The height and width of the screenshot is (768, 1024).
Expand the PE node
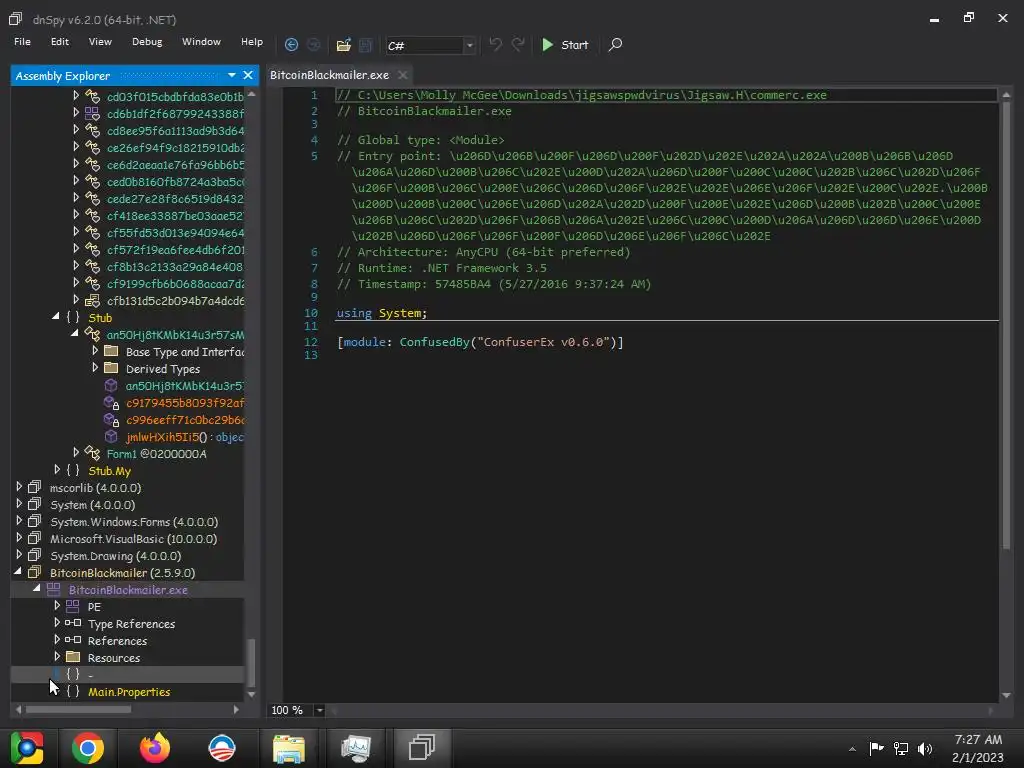[57, 605]
